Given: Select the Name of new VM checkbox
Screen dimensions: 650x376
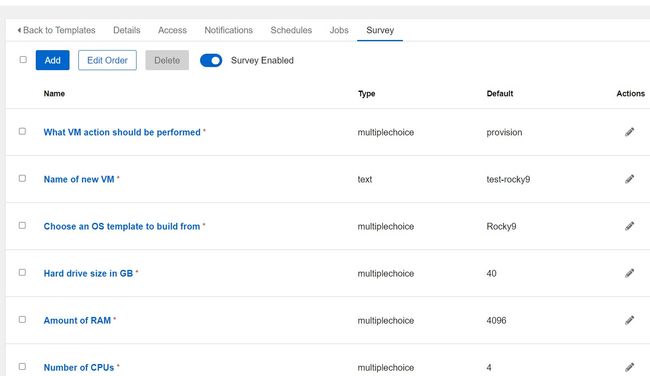Looking at the screenshot, I should [x=22, y=178].
